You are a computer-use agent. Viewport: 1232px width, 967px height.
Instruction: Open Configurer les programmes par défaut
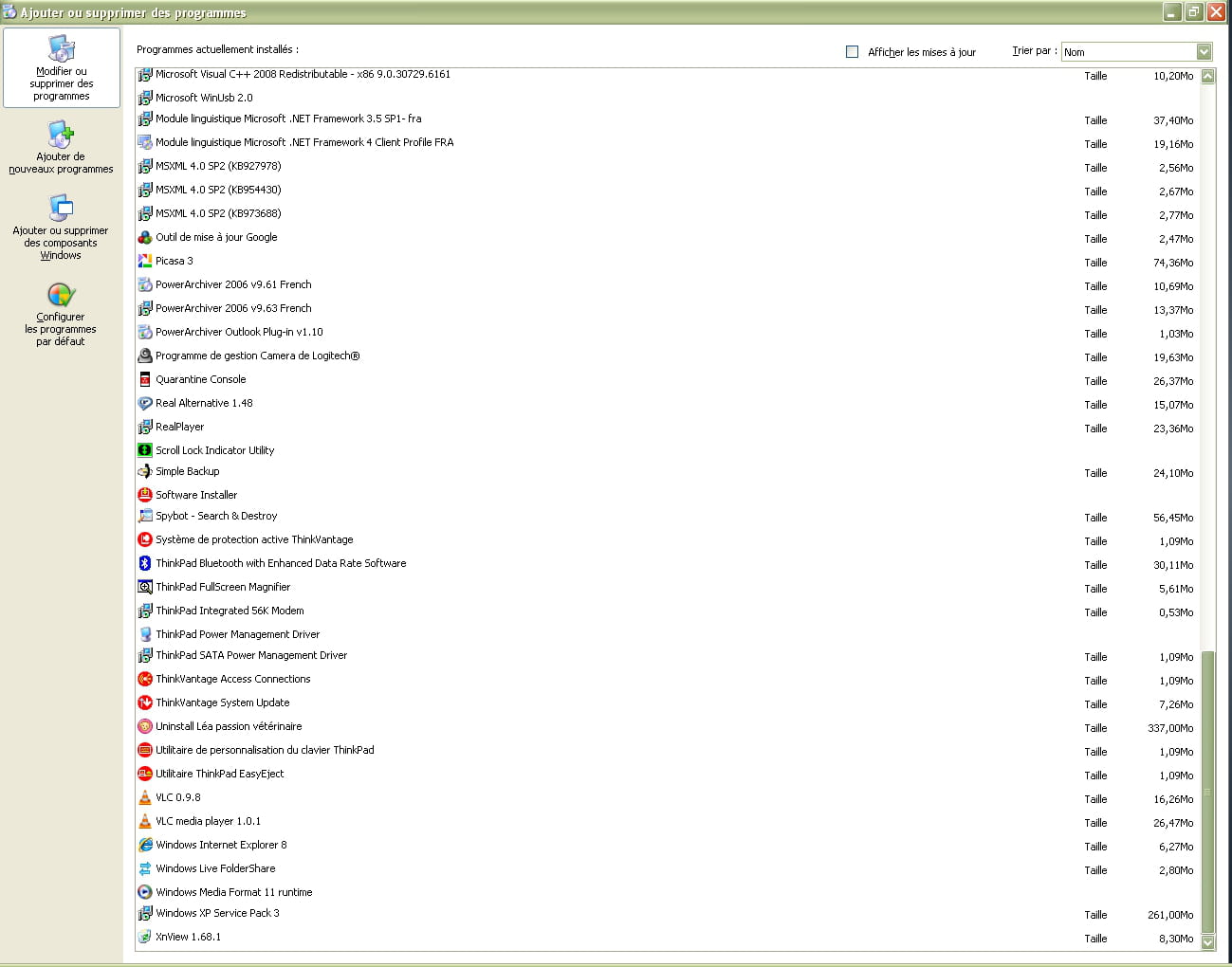pos(61,314)
